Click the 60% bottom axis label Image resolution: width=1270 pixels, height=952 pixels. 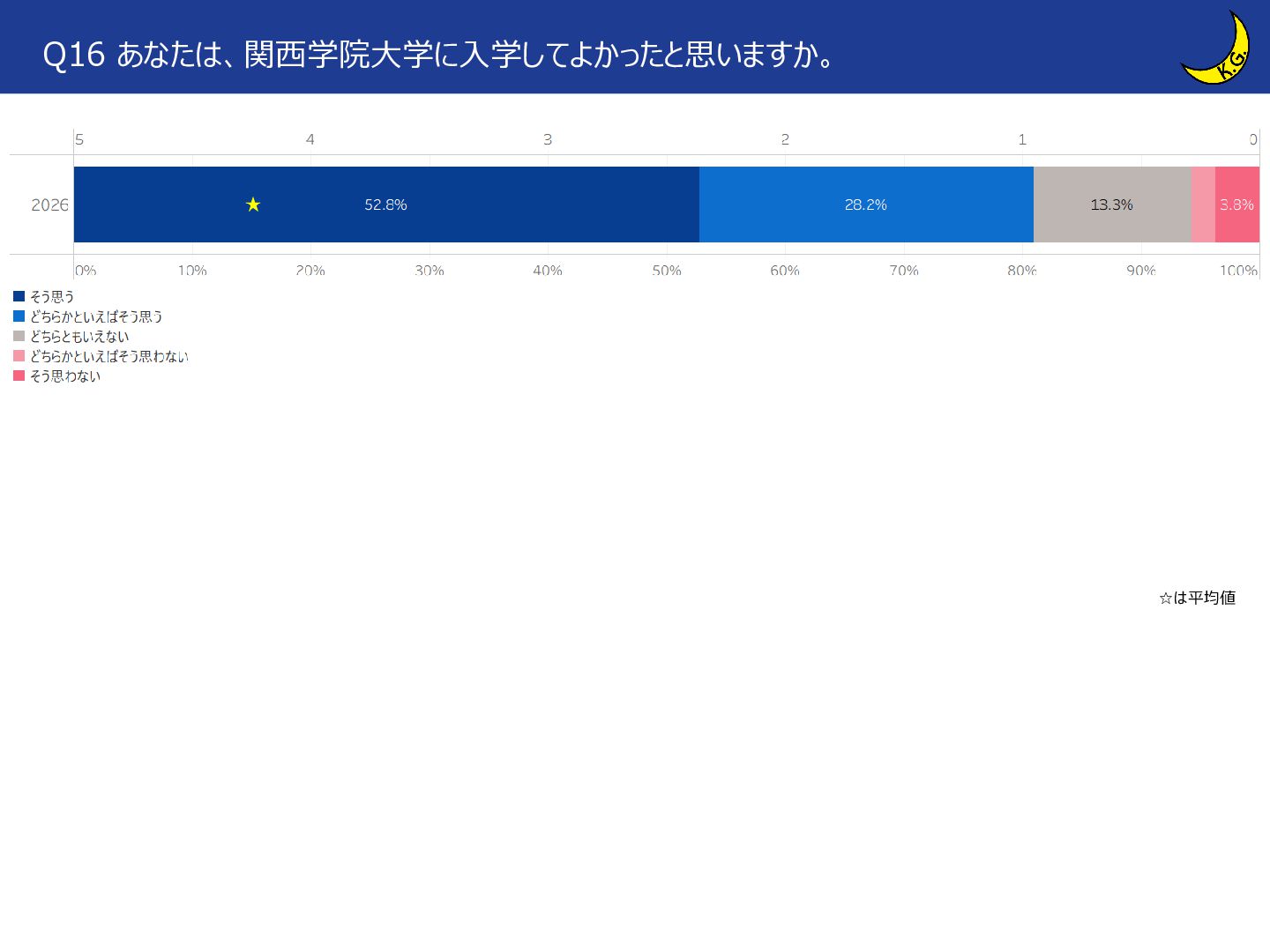pyautogui.click(x=785, y=271)
